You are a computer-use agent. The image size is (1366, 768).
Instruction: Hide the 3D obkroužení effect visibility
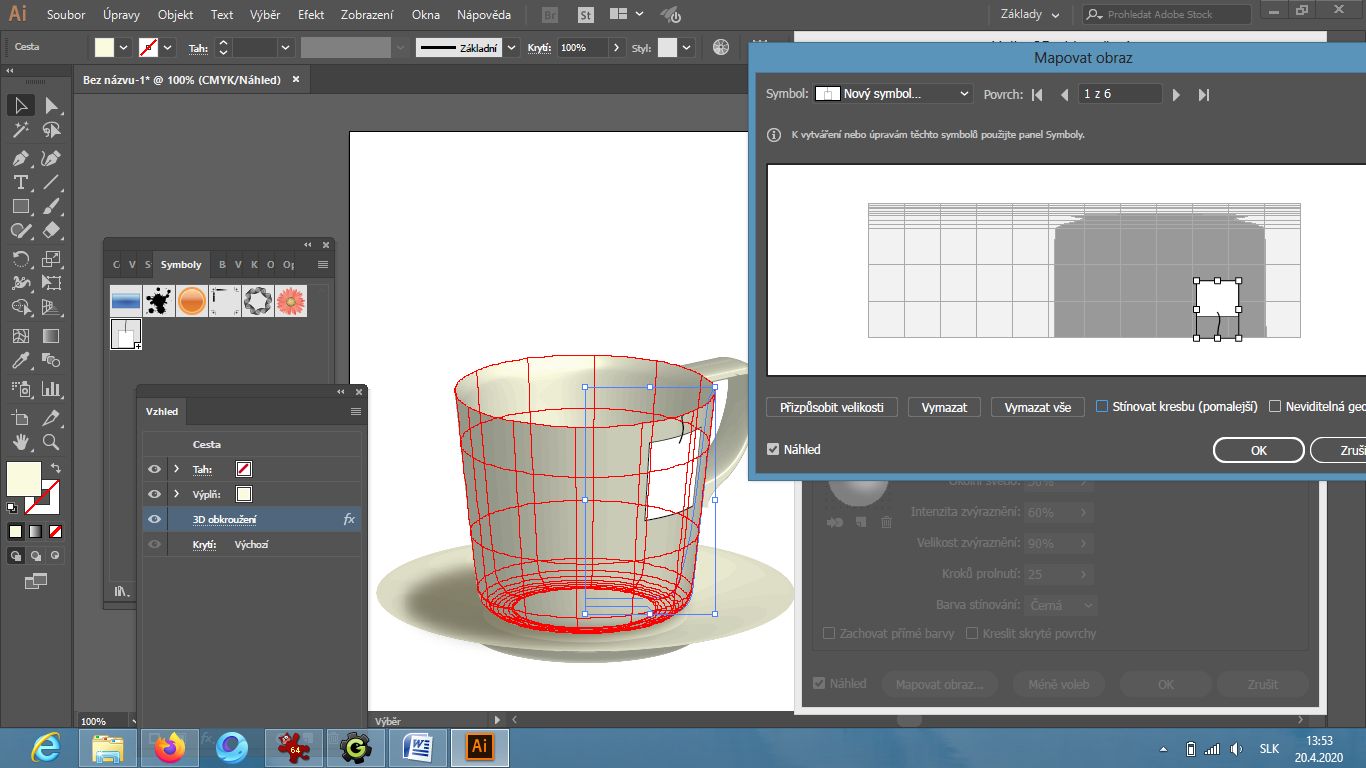pos(154,519)
